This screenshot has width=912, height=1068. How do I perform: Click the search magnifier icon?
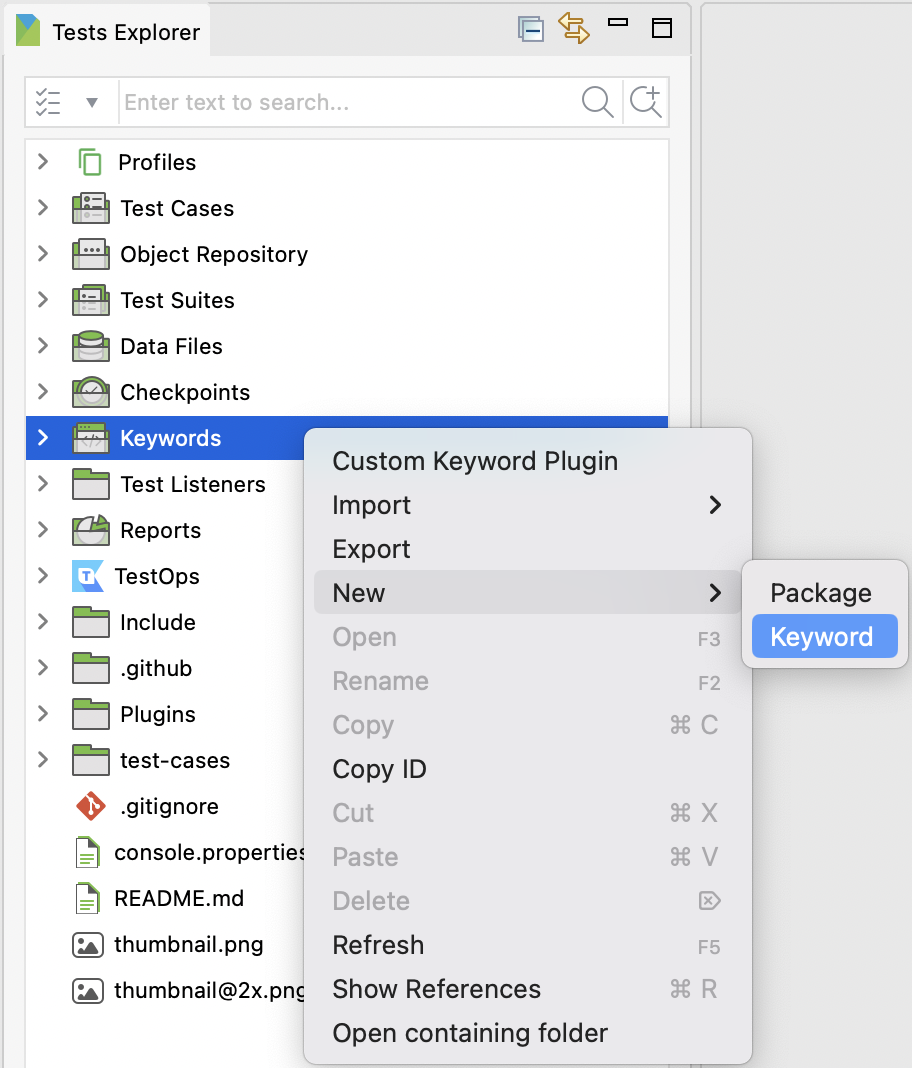[597, 101]
